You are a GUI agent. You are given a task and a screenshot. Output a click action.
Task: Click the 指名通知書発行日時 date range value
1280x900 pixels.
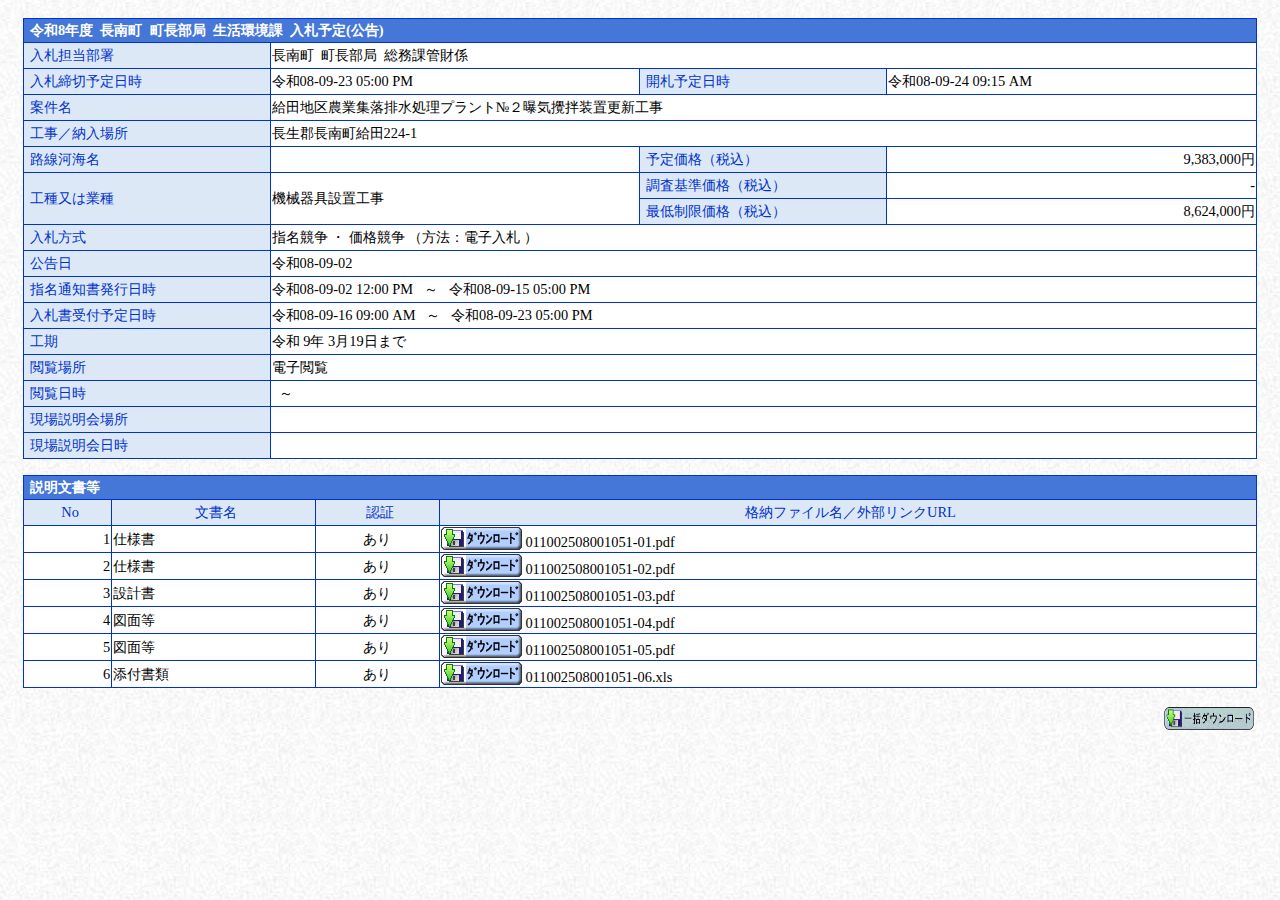pyautogui.click(x=431, y=289)
